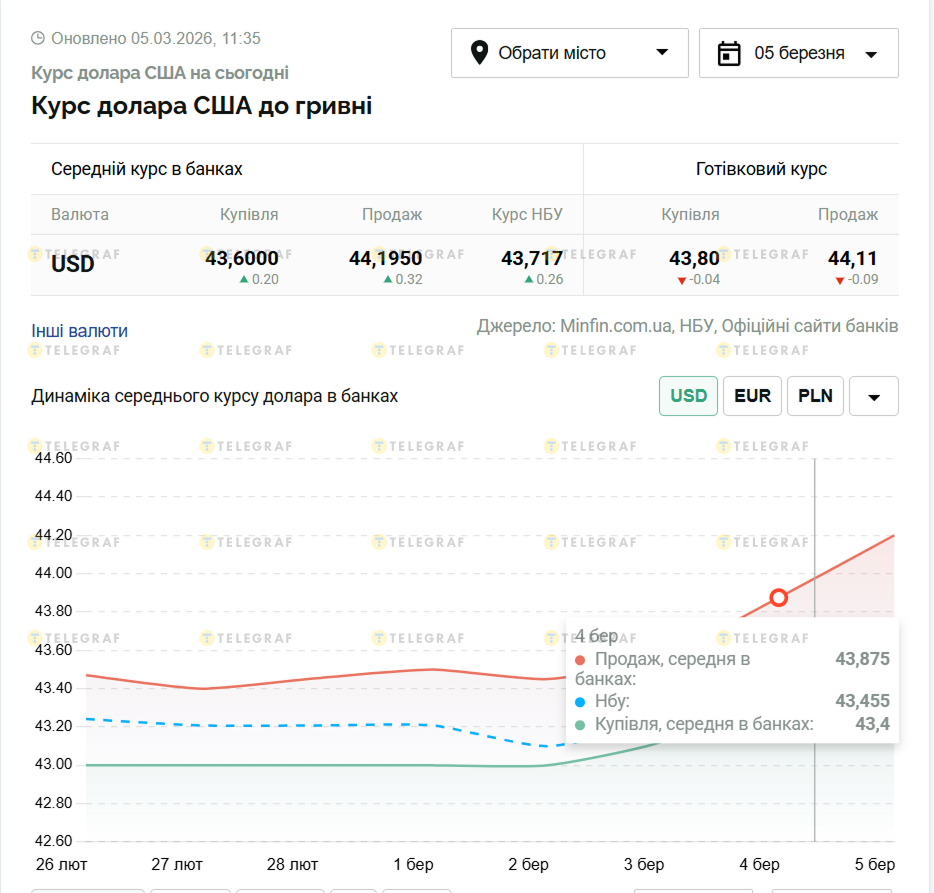Viewport: 934px width, 893px height.
Task: Click the clock icon next to Оновлено
Action: click(38, 39)
